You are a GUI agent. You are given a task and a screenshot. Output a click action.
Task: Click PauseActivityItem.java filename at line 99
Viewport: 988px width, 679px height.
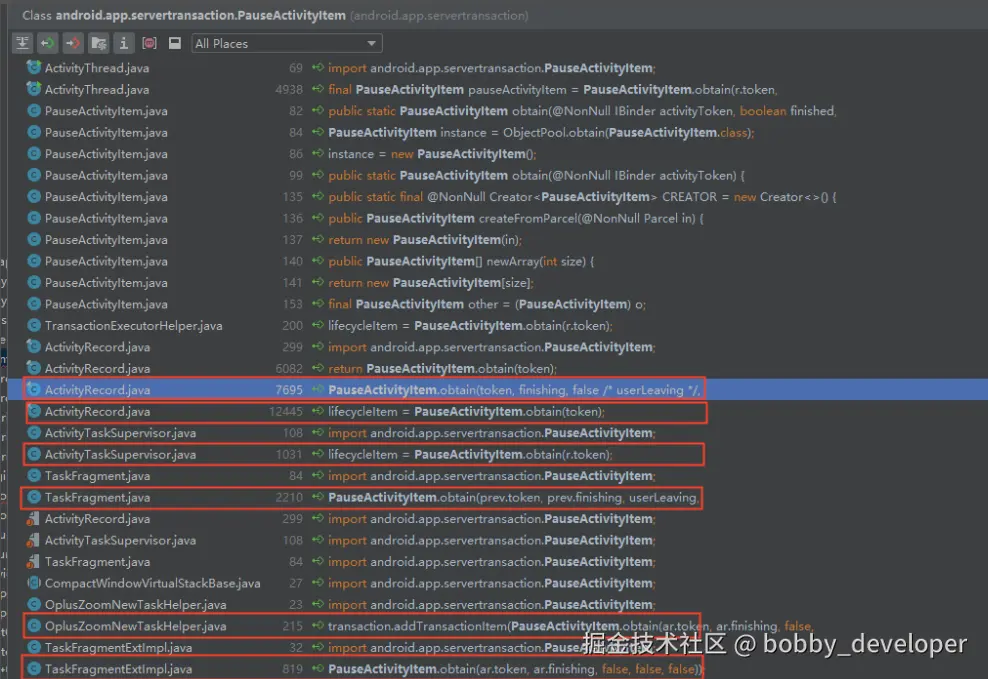coord(106,175)
